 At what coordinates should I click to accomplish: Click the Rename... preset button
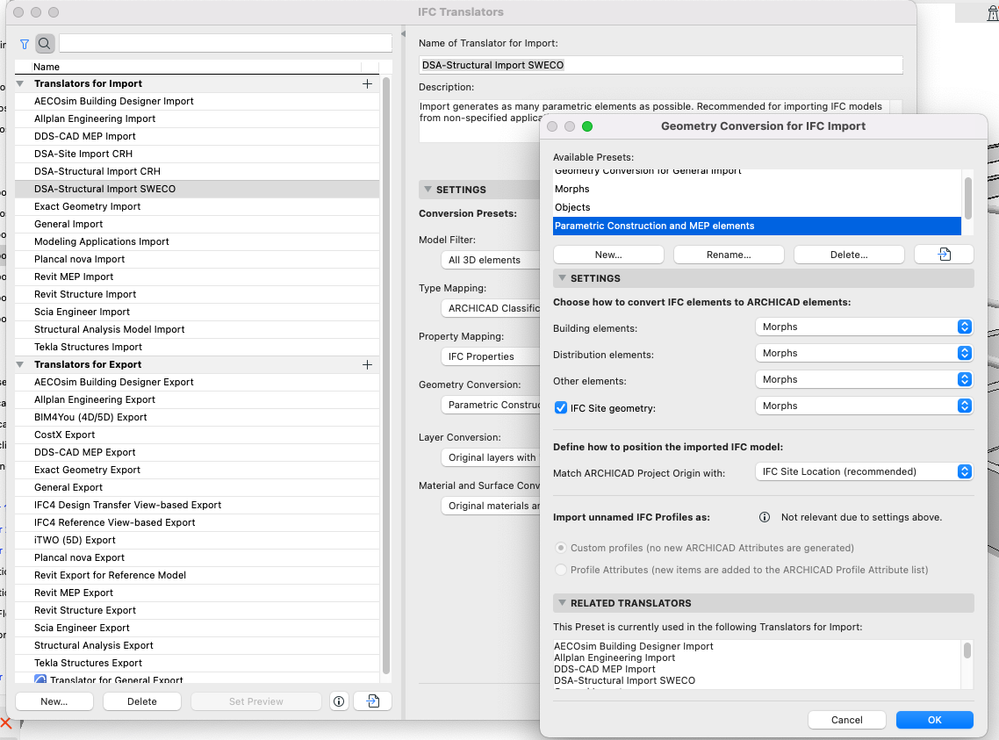(729, 254)
